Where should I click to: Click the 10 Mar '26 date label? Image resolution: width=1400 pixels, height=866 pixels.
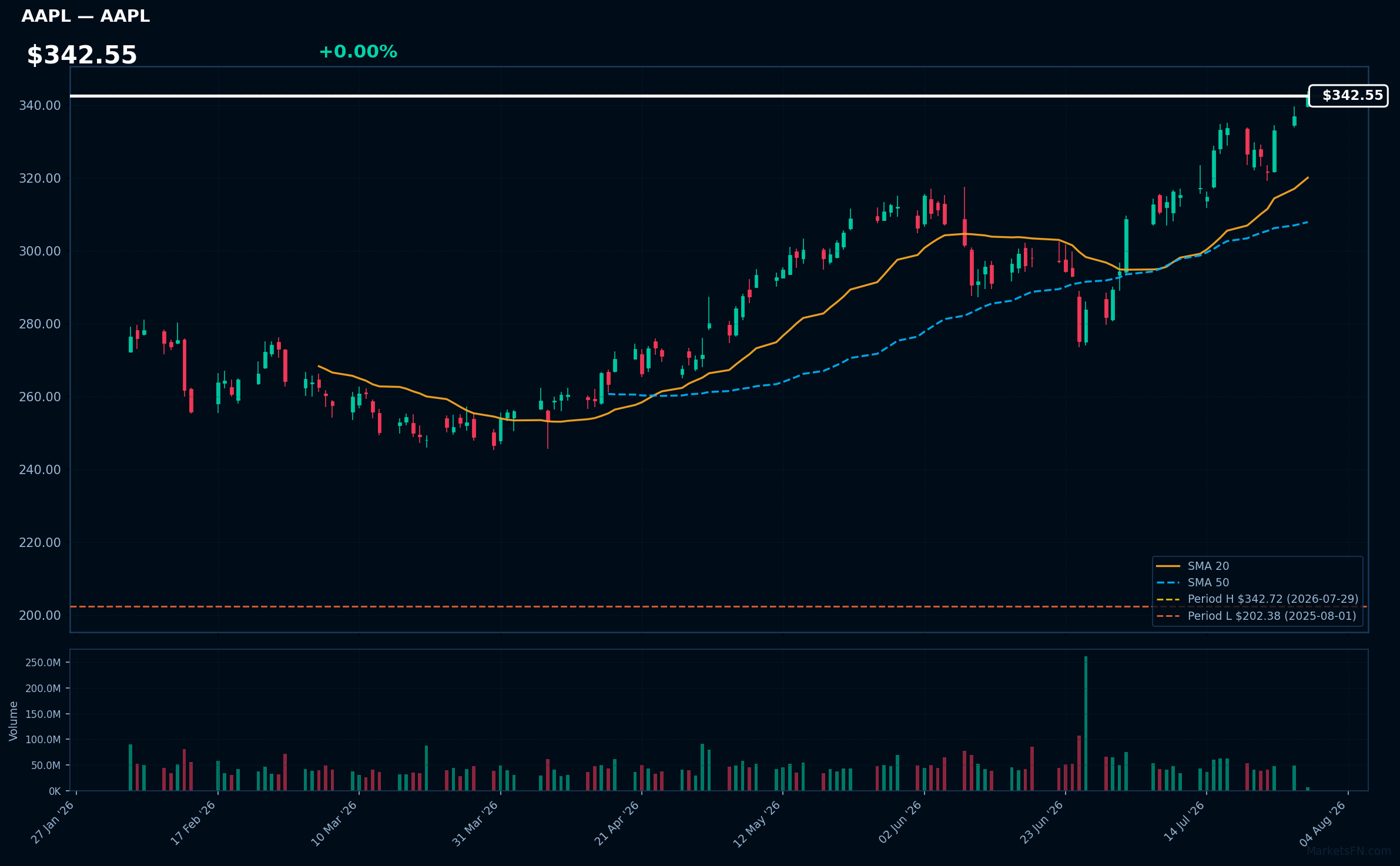pos(334,824)
